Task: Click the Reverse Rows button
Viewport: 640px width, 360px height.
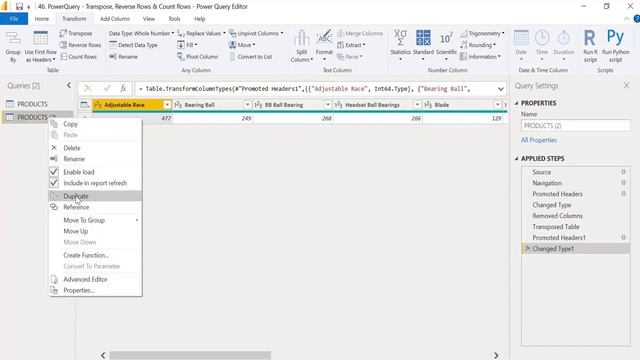Action: pos(80,45)
